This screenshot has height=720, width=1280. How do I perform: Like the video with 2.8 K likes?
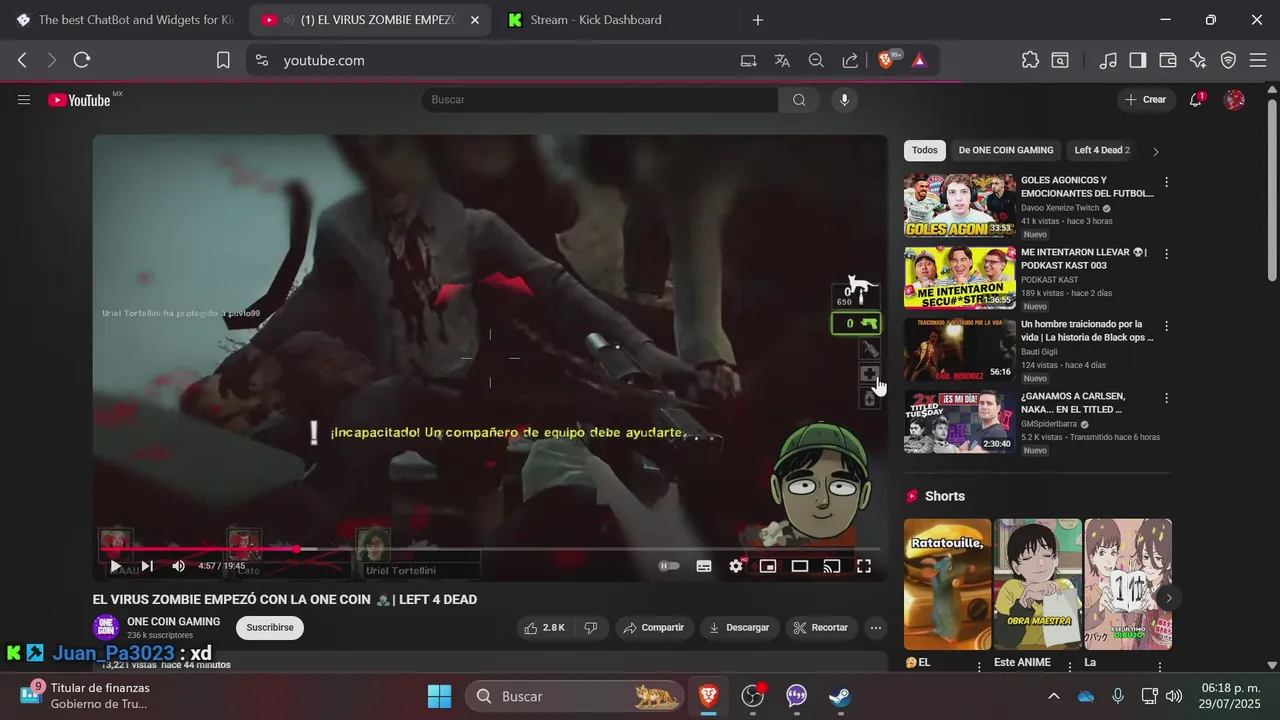click(x=545, y=628)
